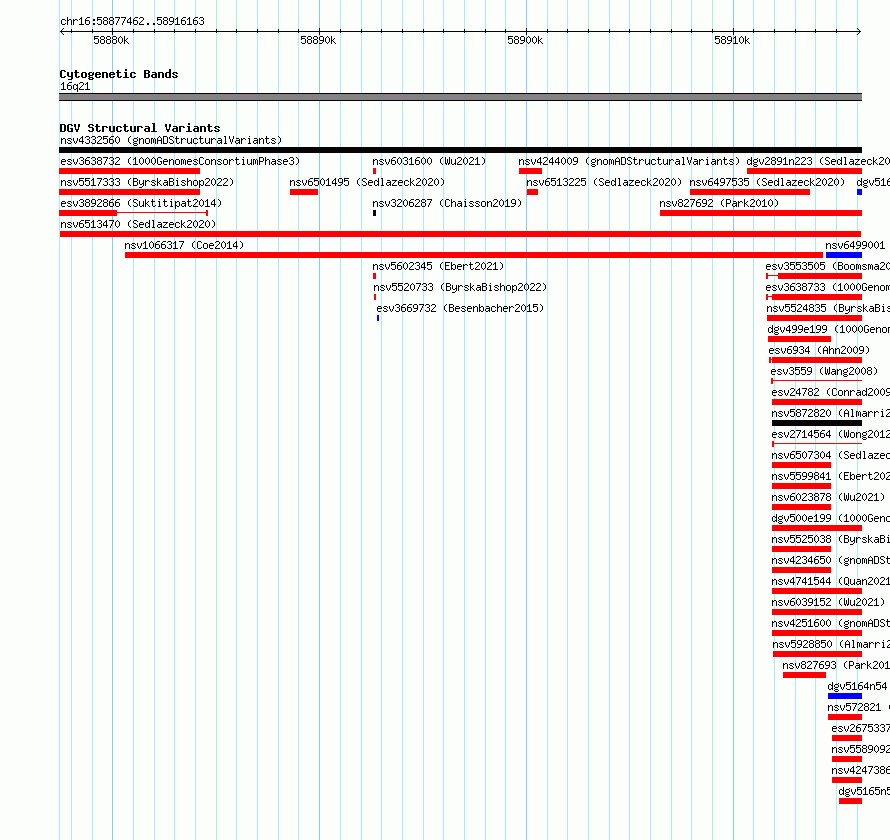Click the 58880k ruler tick label
Image resolution: width=890 pixels, height=840 pixels.
point(111,40)
